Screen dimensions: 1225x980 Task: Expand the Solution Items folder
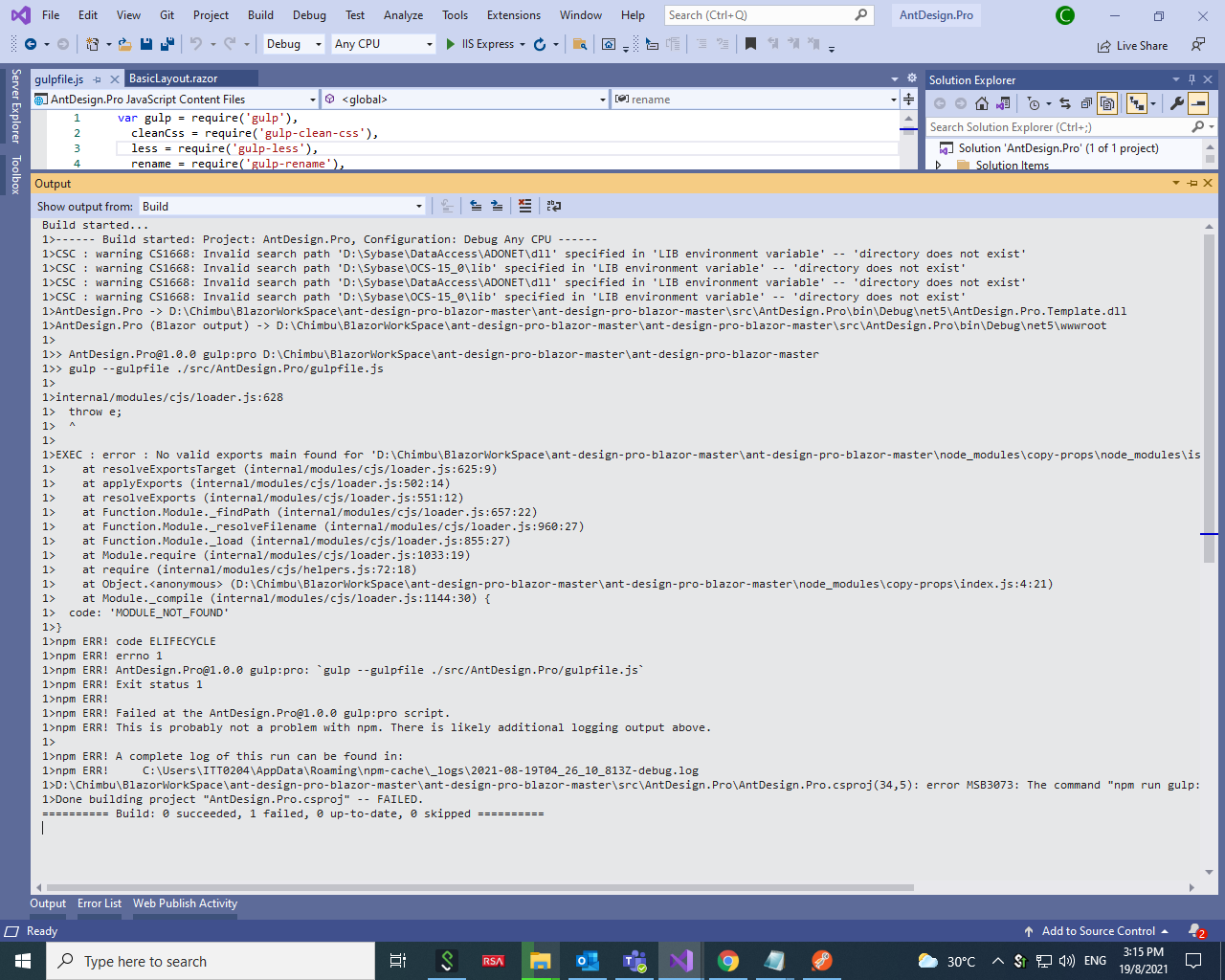938,165
